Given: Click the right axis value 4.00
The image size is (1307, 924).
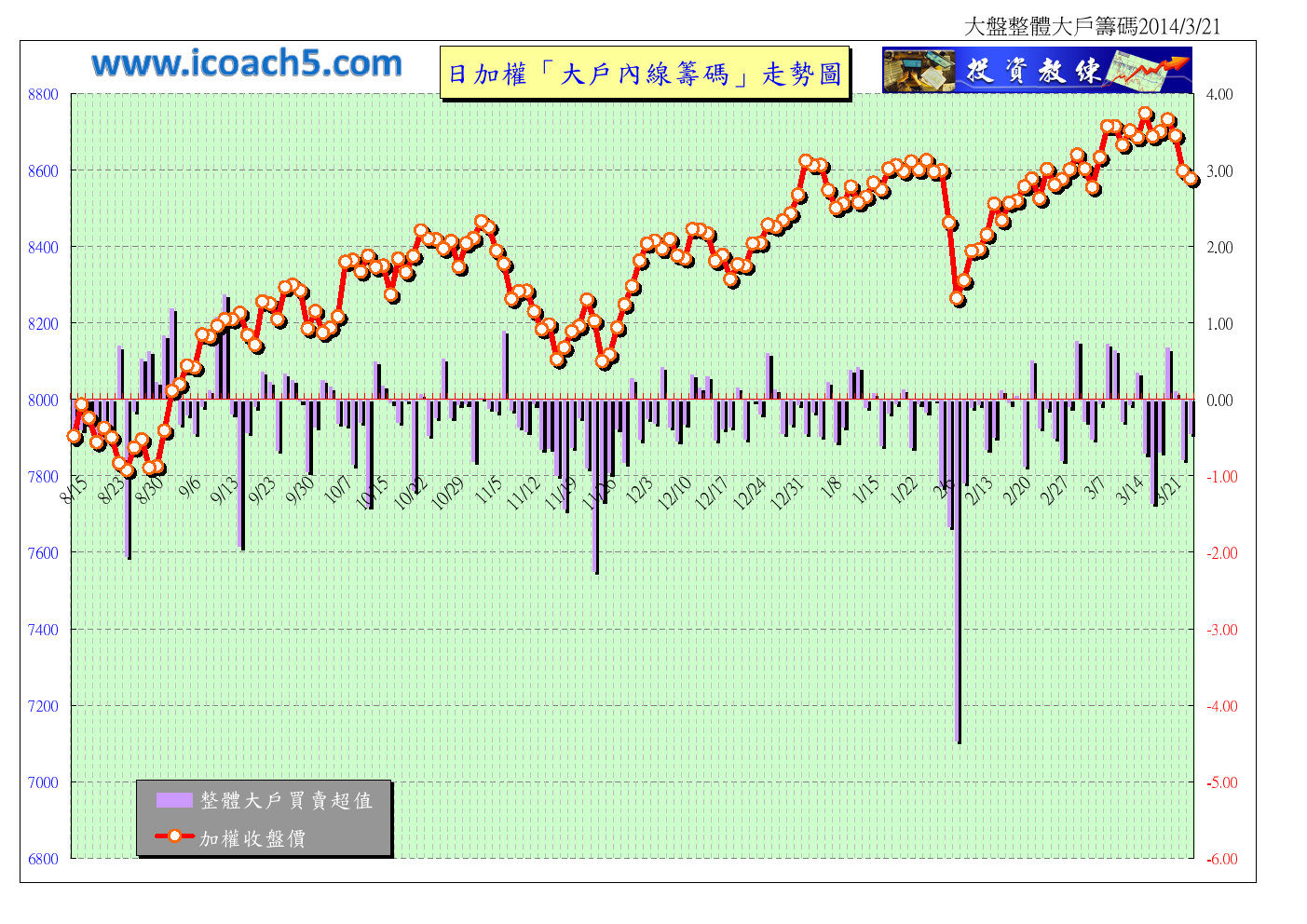Looking at the screenshot, I should (x=1219, y=95).
